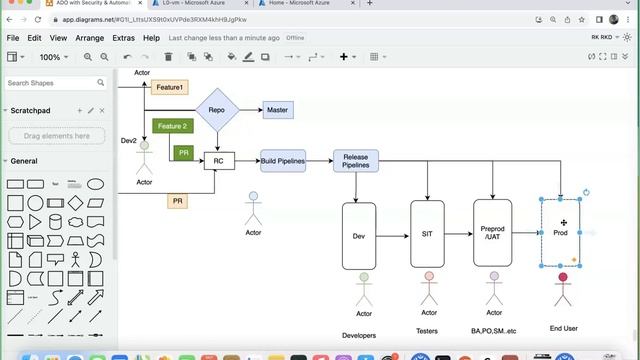The height and width of the screenshot is (360, 640).
Task: Open a new browser tab
Action: [x=369, y=3]
